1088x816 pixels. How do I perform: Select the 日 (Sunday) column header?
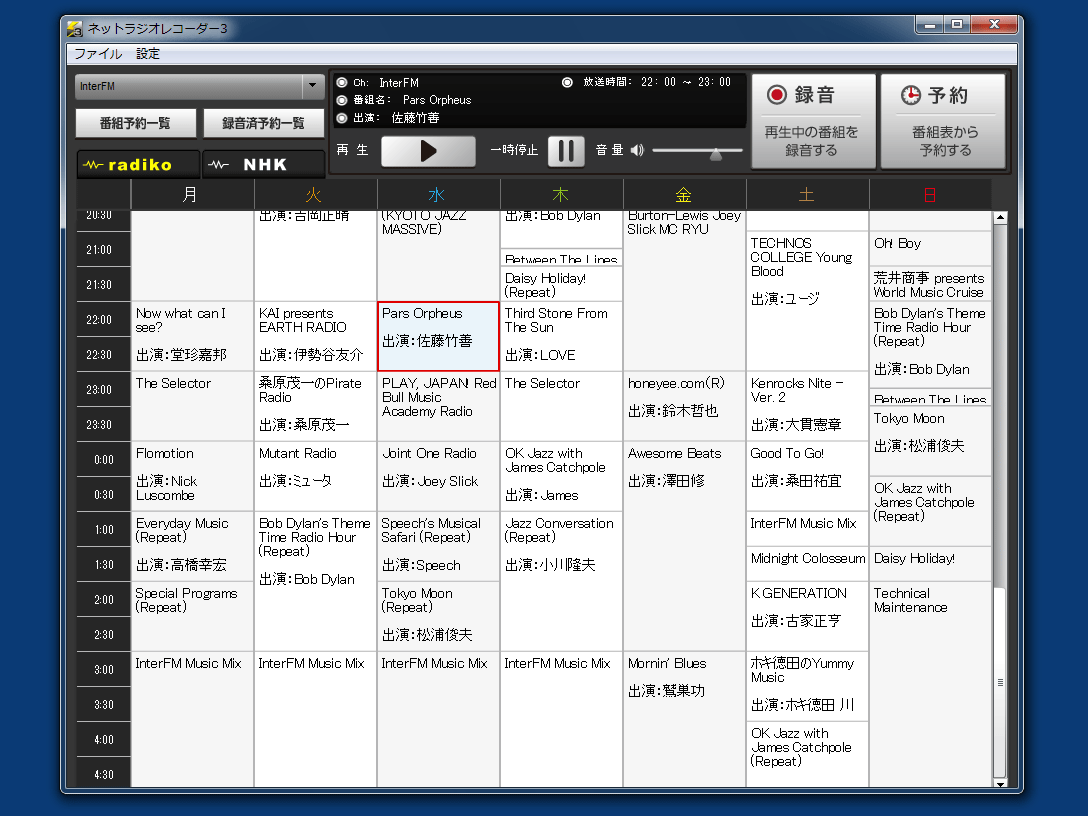(x=930, y=194)
